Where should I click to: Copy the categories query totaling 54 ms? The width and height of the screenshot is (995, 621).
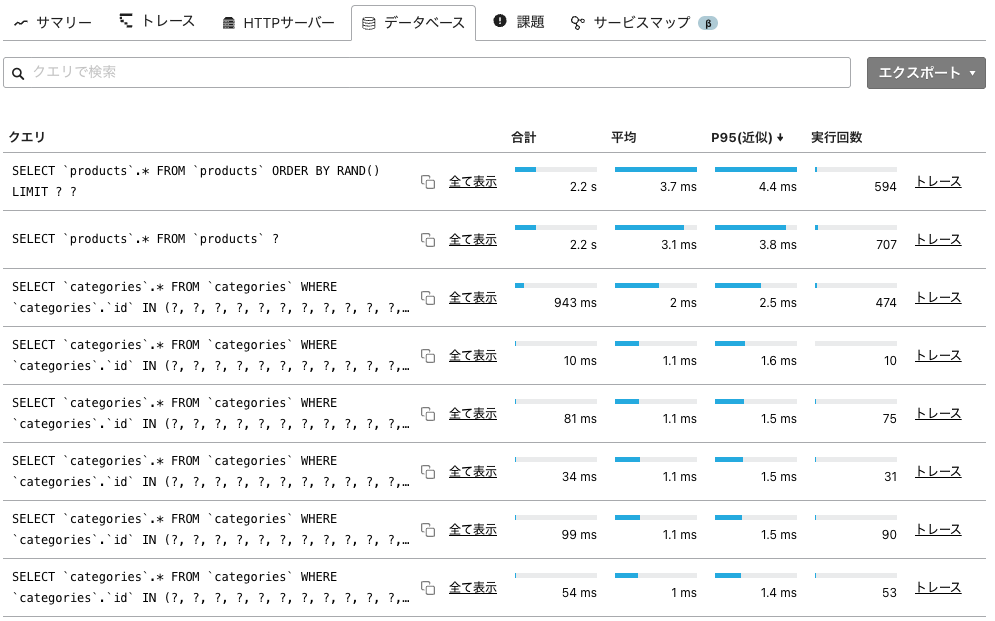[x=428, y=588]
